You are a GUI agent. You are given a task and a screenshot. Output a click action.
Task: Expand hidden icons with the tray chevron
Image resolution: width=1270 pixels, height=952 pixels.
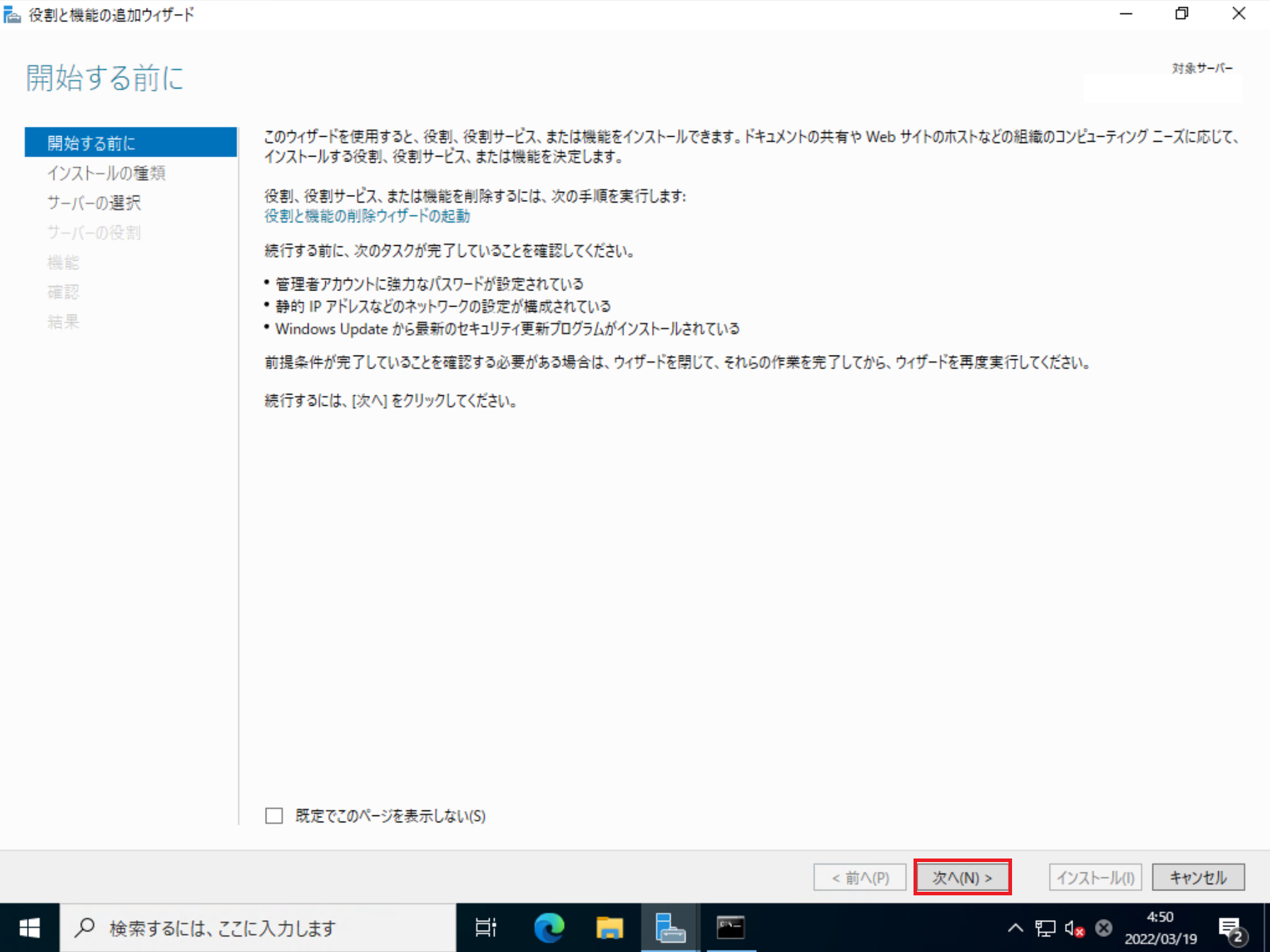pos(1015,927)
